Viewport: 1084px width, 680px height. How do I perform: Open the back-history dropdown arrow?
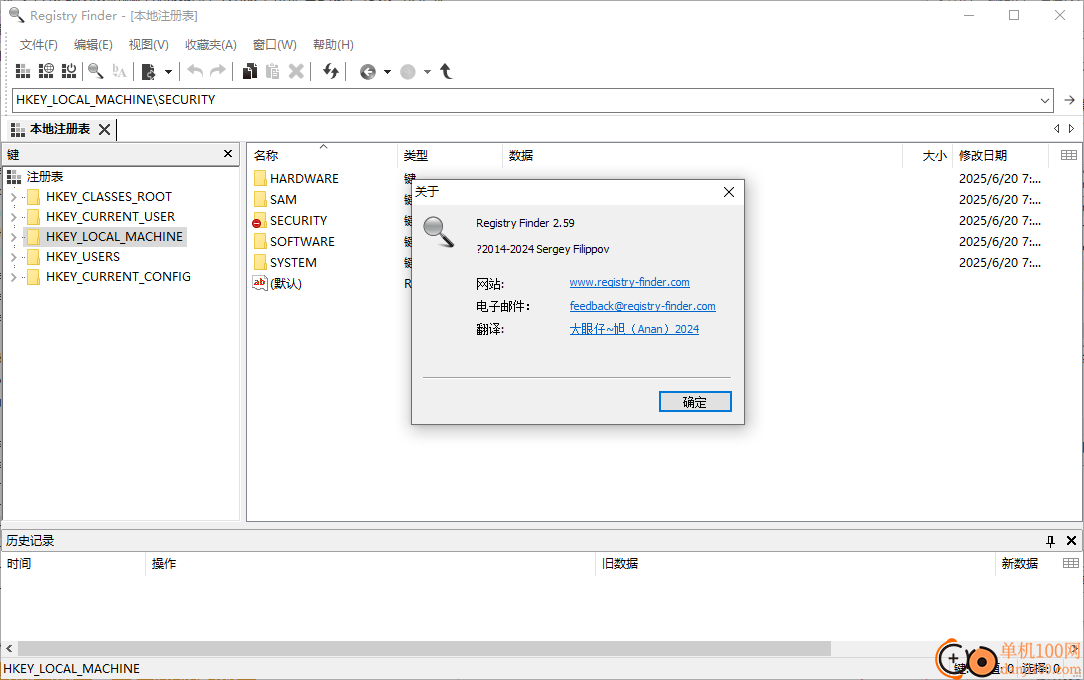pyautogui.click(x=387, y=71)
